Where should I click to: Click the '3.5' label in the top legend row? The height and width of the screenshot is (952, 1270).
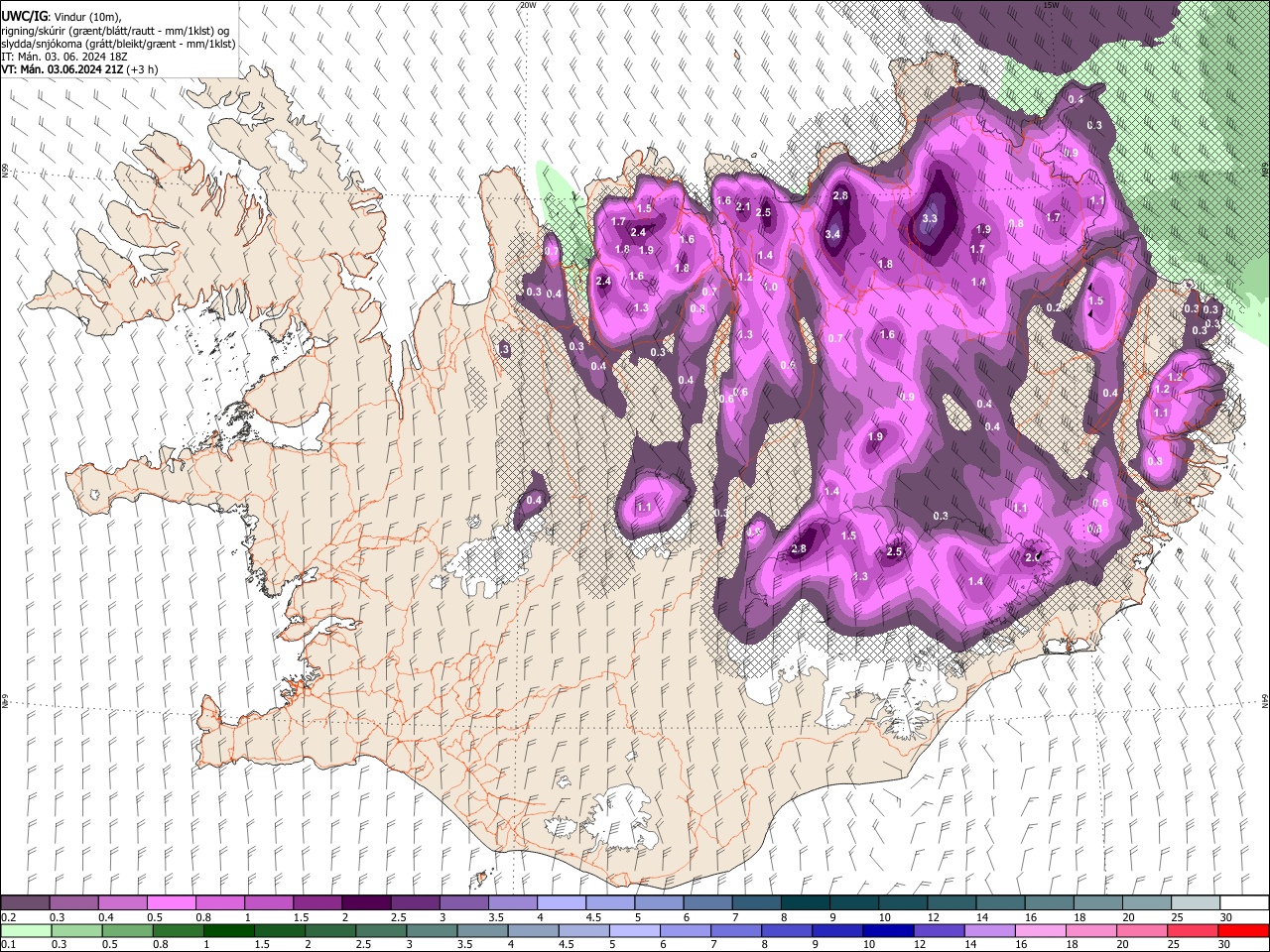[x=495, y=917]
